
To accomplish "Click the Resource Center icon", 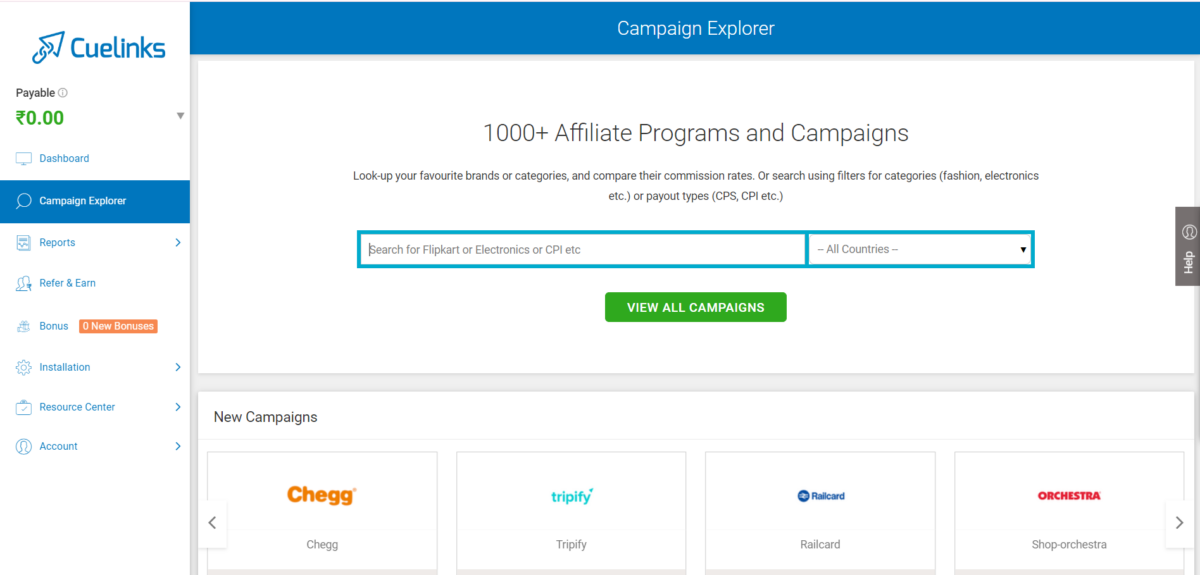I will (x=24, y=407).
